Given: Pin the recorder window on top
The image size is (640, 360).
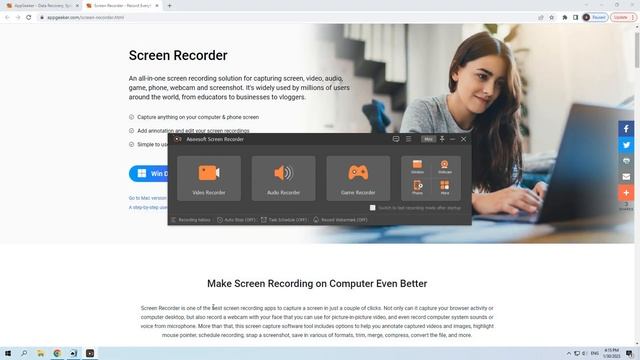Looking at the screenshot, I should pos(442,139).
